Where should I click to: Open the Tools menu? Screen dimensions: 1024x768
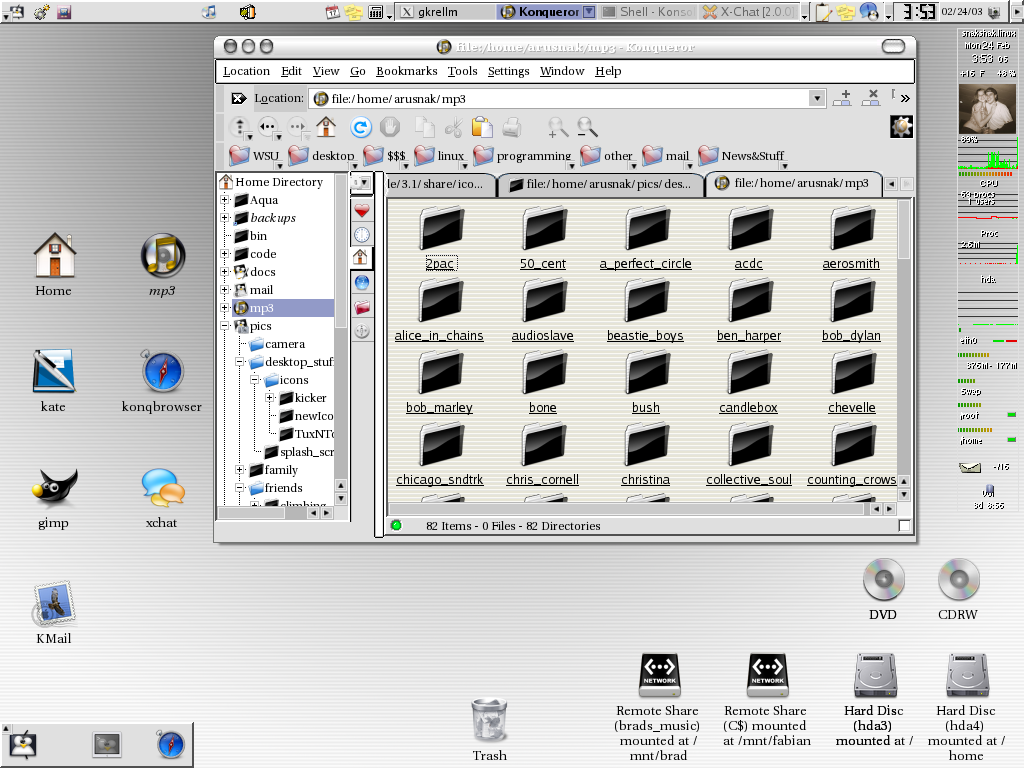tap(462, 71)
